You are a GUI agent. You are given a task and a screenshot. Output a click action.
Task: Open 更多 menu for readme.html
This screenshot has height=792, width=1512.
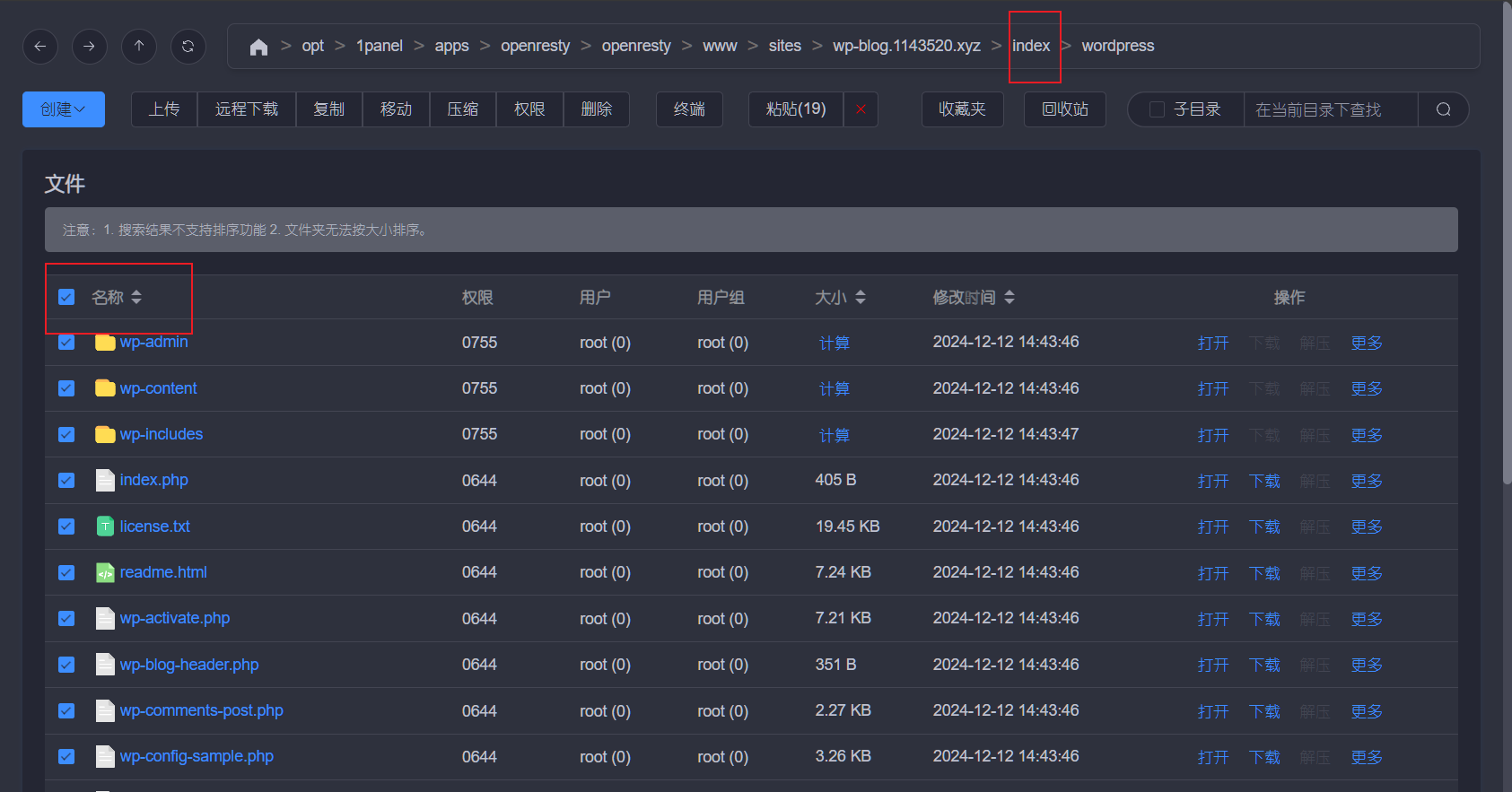[1367, 573]
